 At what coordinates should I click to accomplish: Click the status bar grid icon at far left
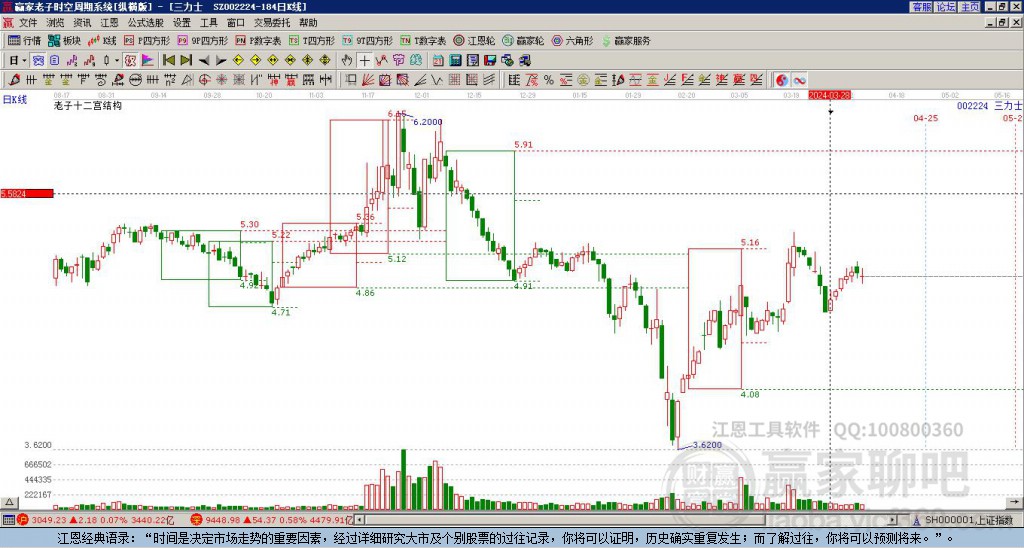pyautogui.click(x=8, y=520)
